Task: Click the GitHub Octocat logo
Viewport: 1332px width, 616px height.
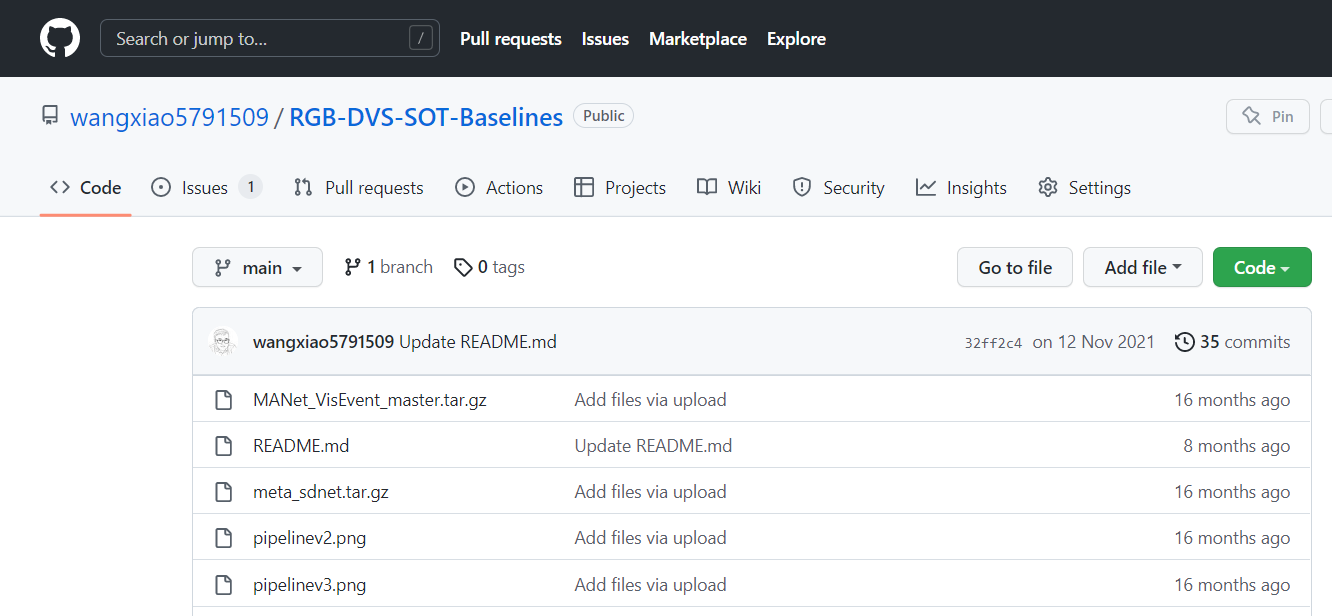Action: click(x=60, y=38)
